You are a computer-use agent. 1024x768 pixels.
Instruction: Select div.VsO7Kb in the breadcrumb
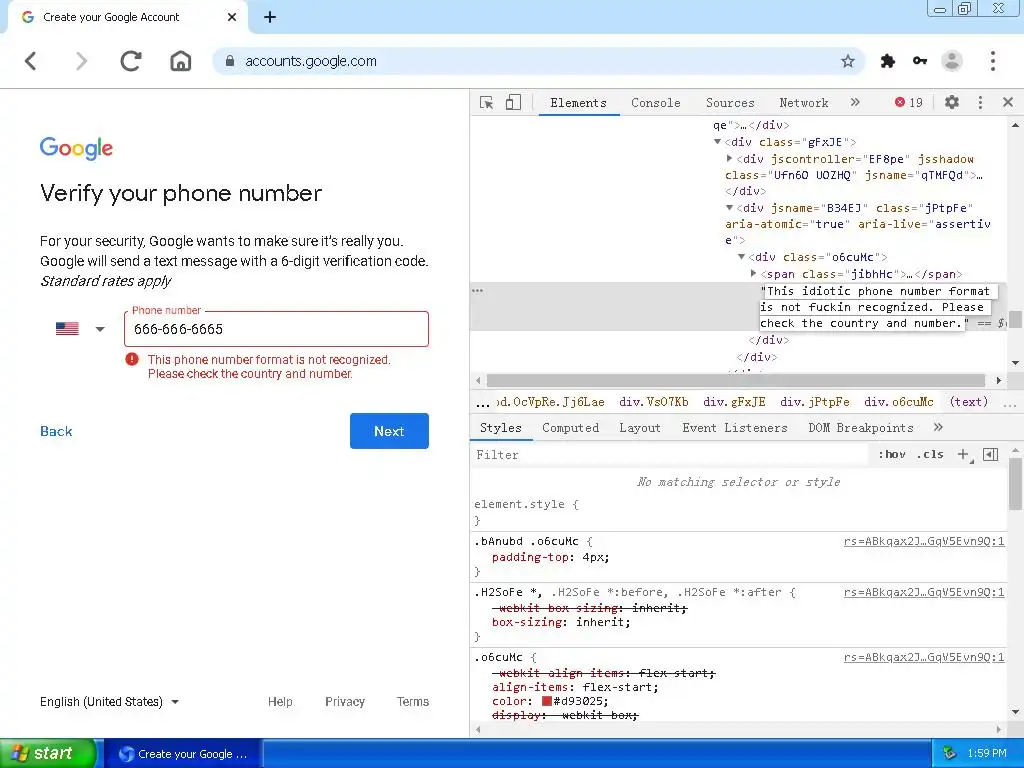point(654,402)
